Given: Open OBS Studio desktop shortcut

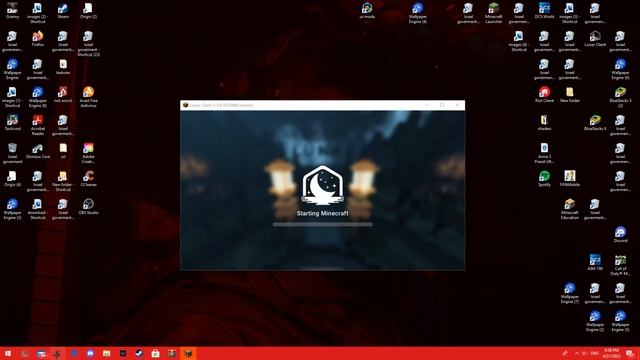Looking at the screenshot, I should point(88,207).
